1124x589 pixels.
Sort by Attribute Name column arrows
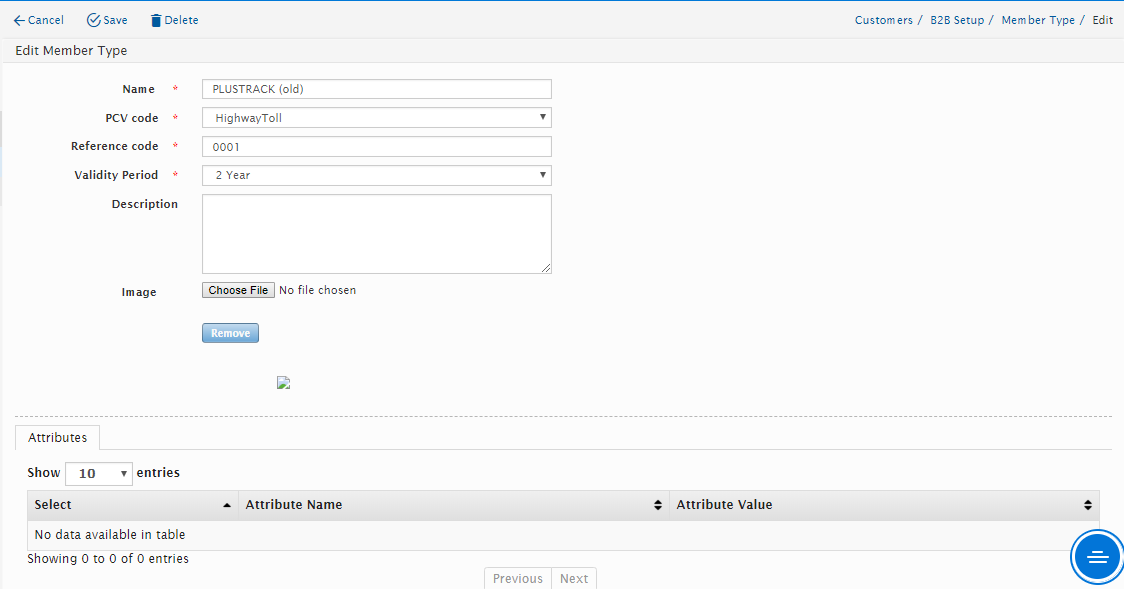(x=657, y=505)
